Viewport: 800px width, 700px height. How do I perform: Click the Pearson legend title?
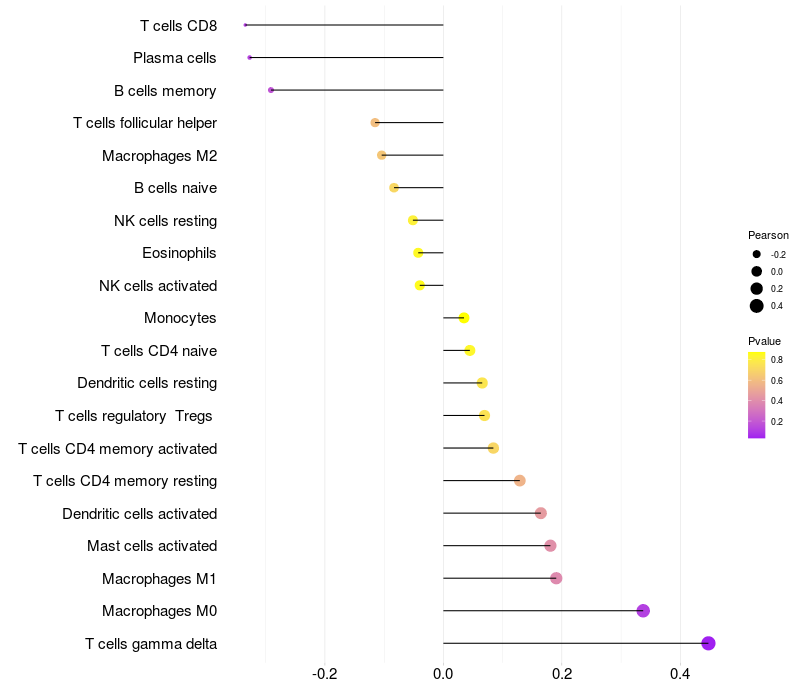tap(768, 235)
